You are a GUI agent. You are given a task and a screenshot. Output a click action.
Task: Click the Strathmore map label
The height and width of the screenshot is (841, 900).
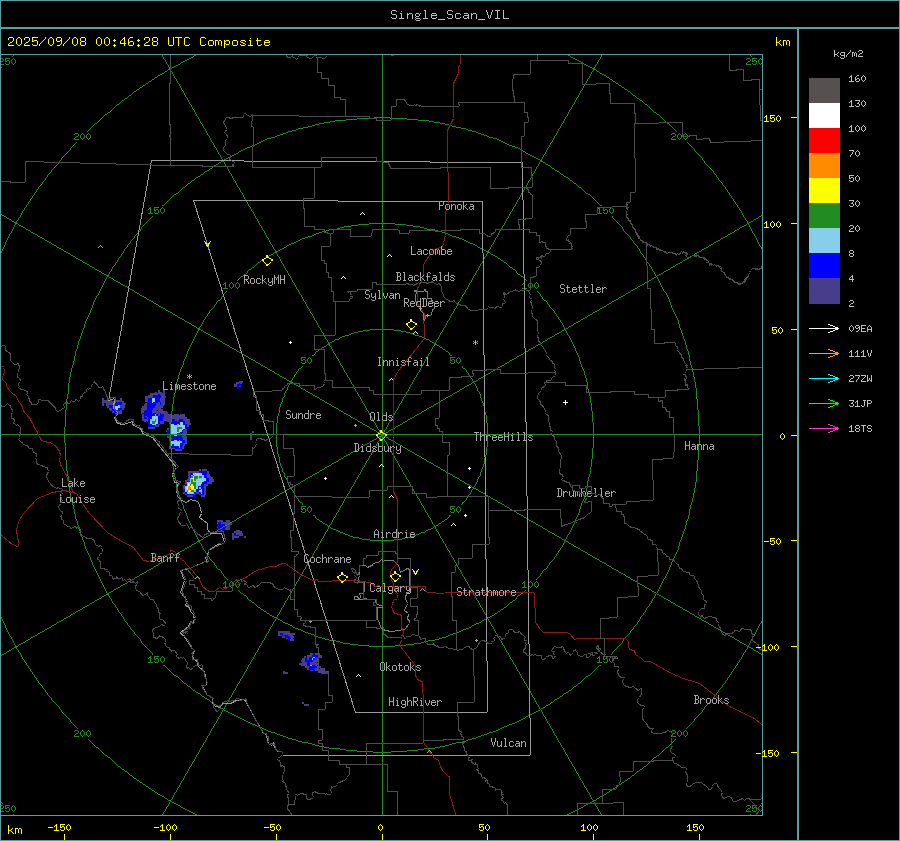(x=486, y=592)
